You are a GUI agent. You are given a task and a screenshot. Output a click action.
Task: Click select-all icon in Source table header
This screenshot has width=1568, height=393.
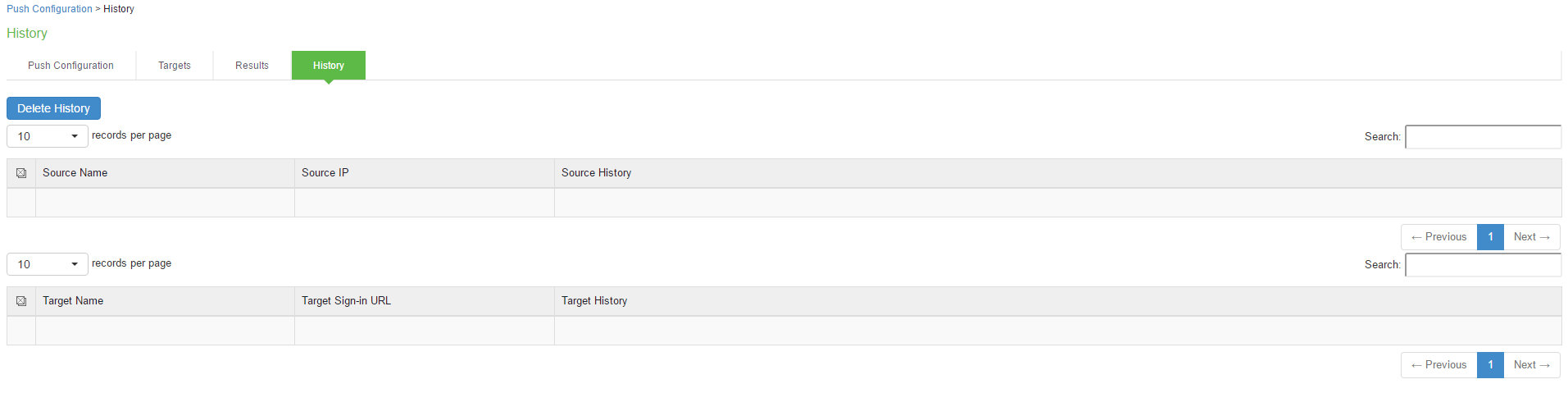(21, 173)
